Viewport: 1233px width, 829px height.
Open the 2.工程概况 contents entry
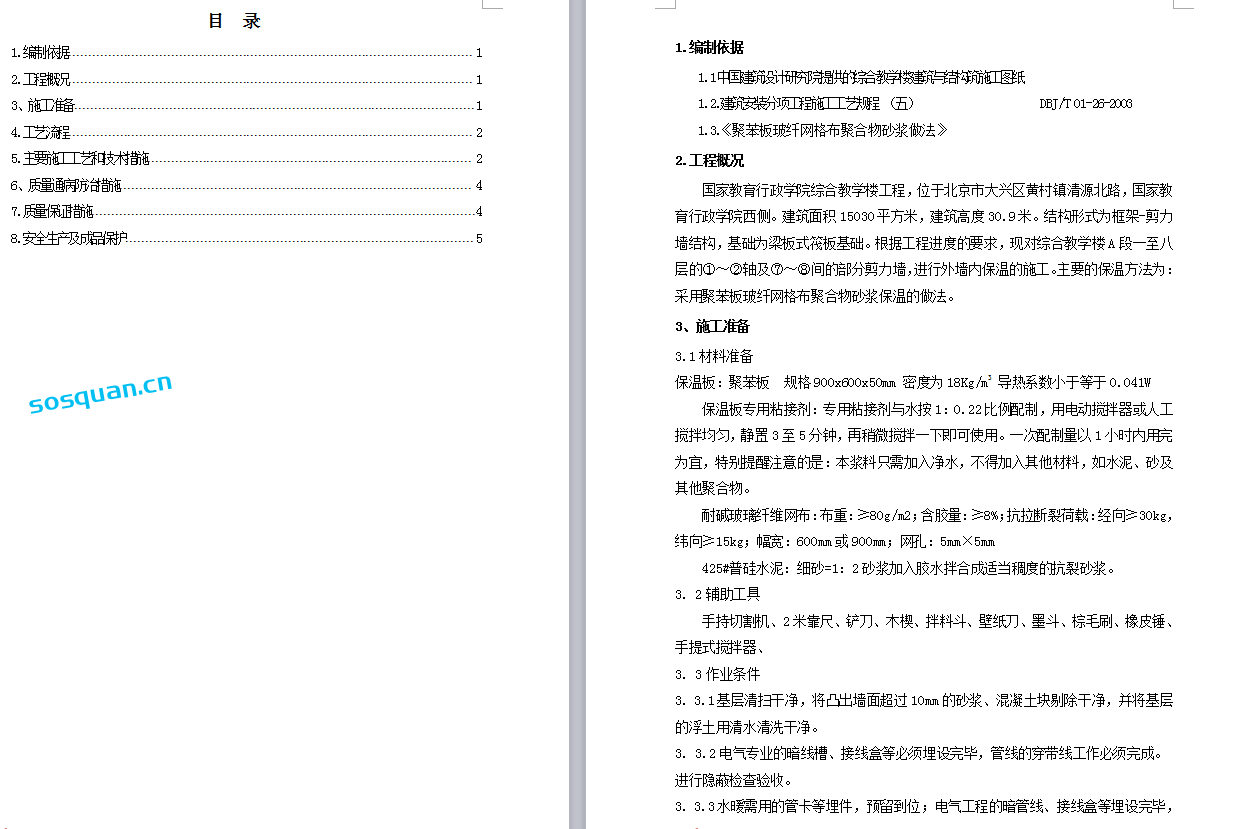(41, 80)
